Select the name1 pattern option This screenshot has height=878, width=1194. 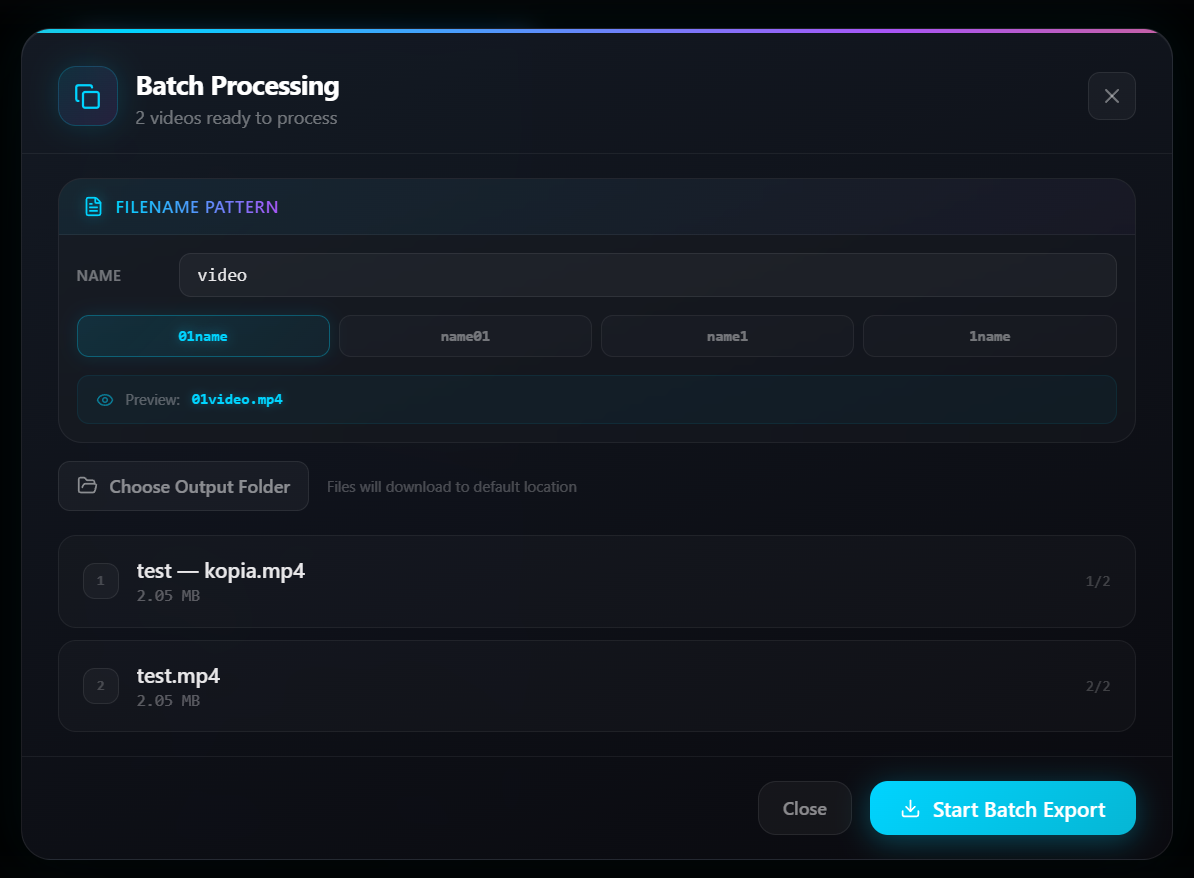coord(727,336)
